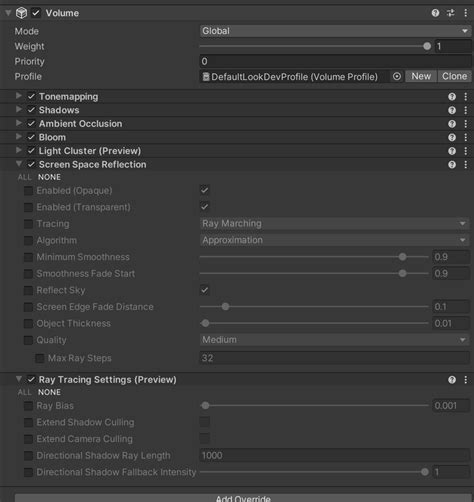Viewport: 474px width, 502px height.
Task: Expand the Ambient Occlusion section
Action: tap(19, 123)
